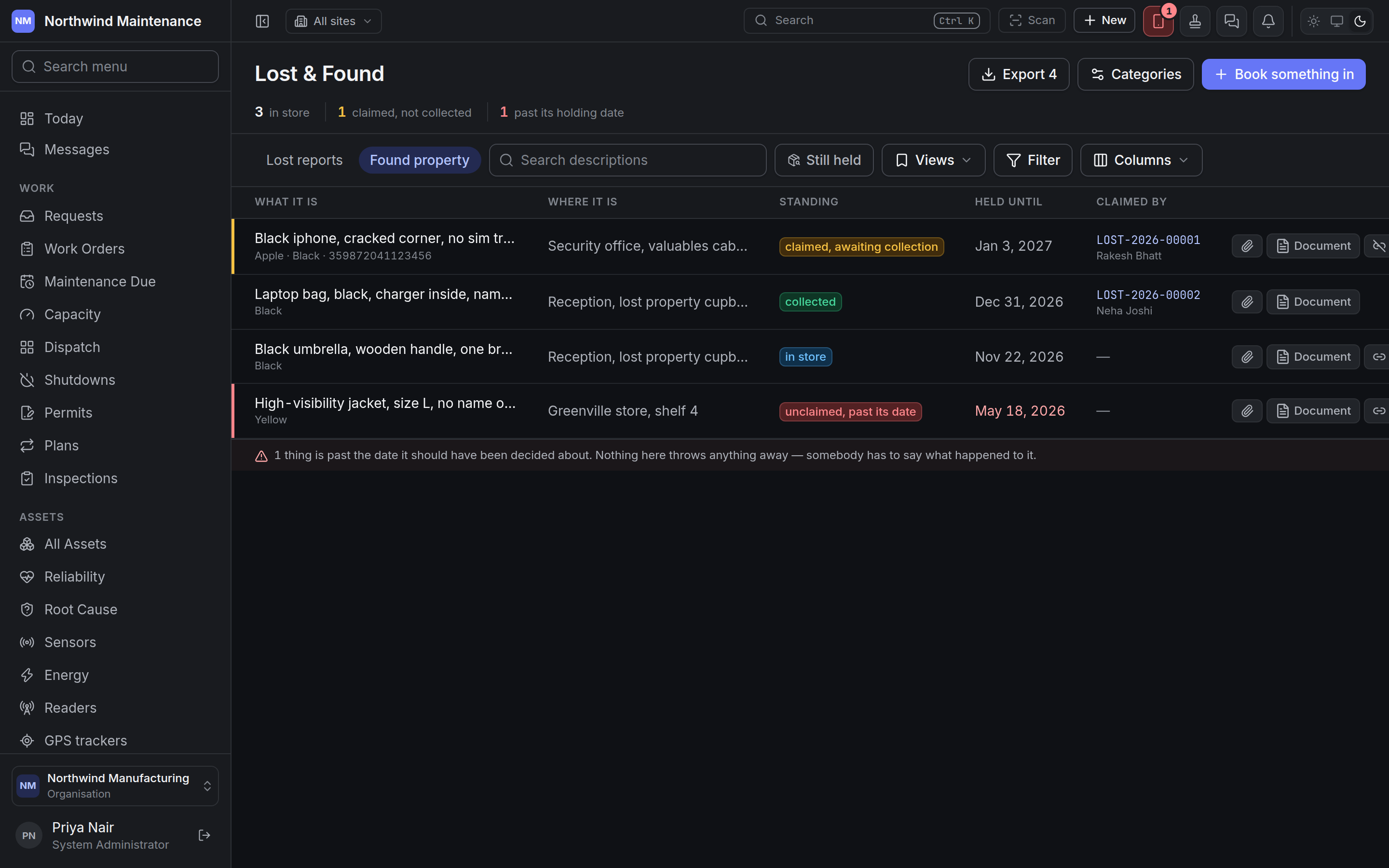Image resolution: width=1389 pixels, height=868 pixels.
Task: Open the Sensors menu item
Action: click(x=115, y=642)
